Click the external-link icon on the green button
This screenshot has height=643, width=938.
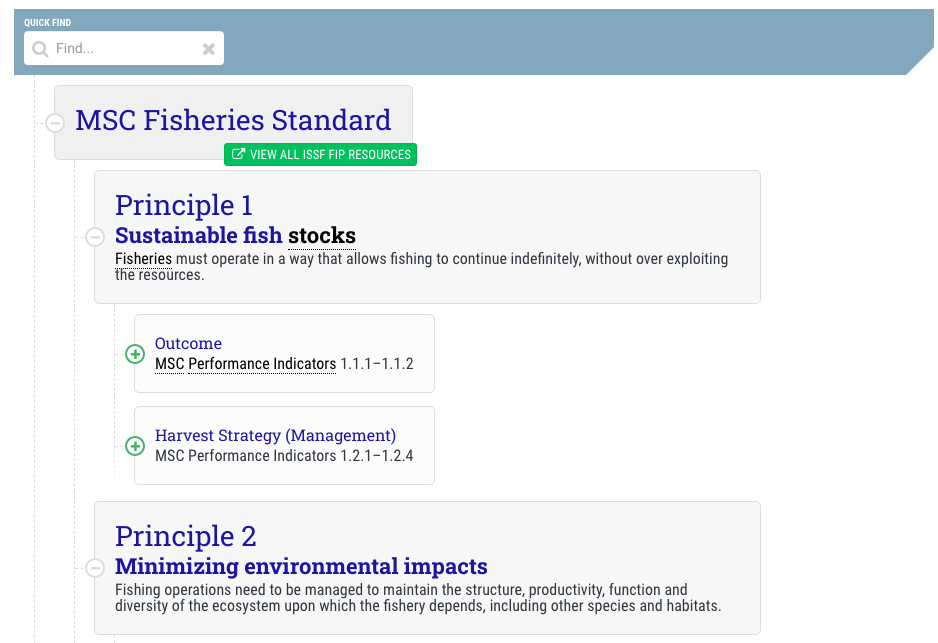(238, 154)
